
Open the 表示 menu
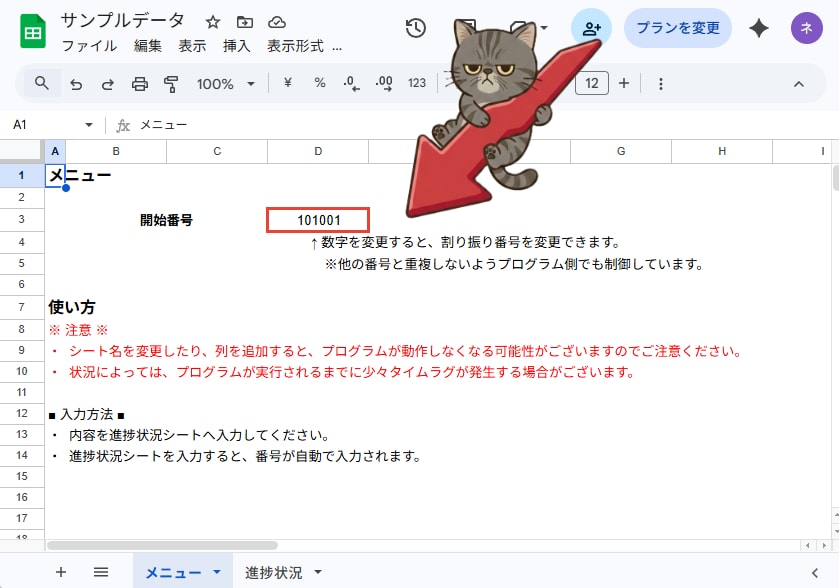192,46
